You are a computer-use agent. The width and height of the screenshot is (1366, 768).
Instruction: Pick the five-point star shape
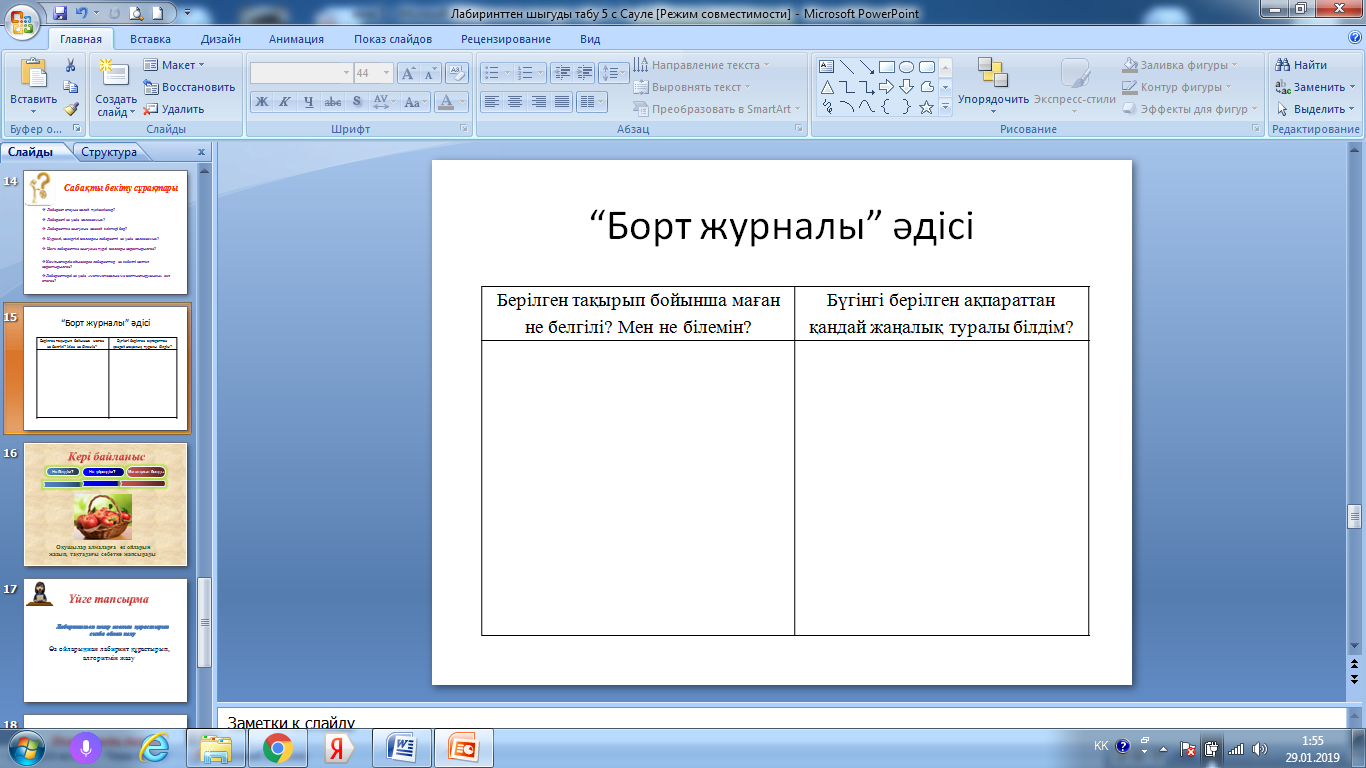click(927, 106)
